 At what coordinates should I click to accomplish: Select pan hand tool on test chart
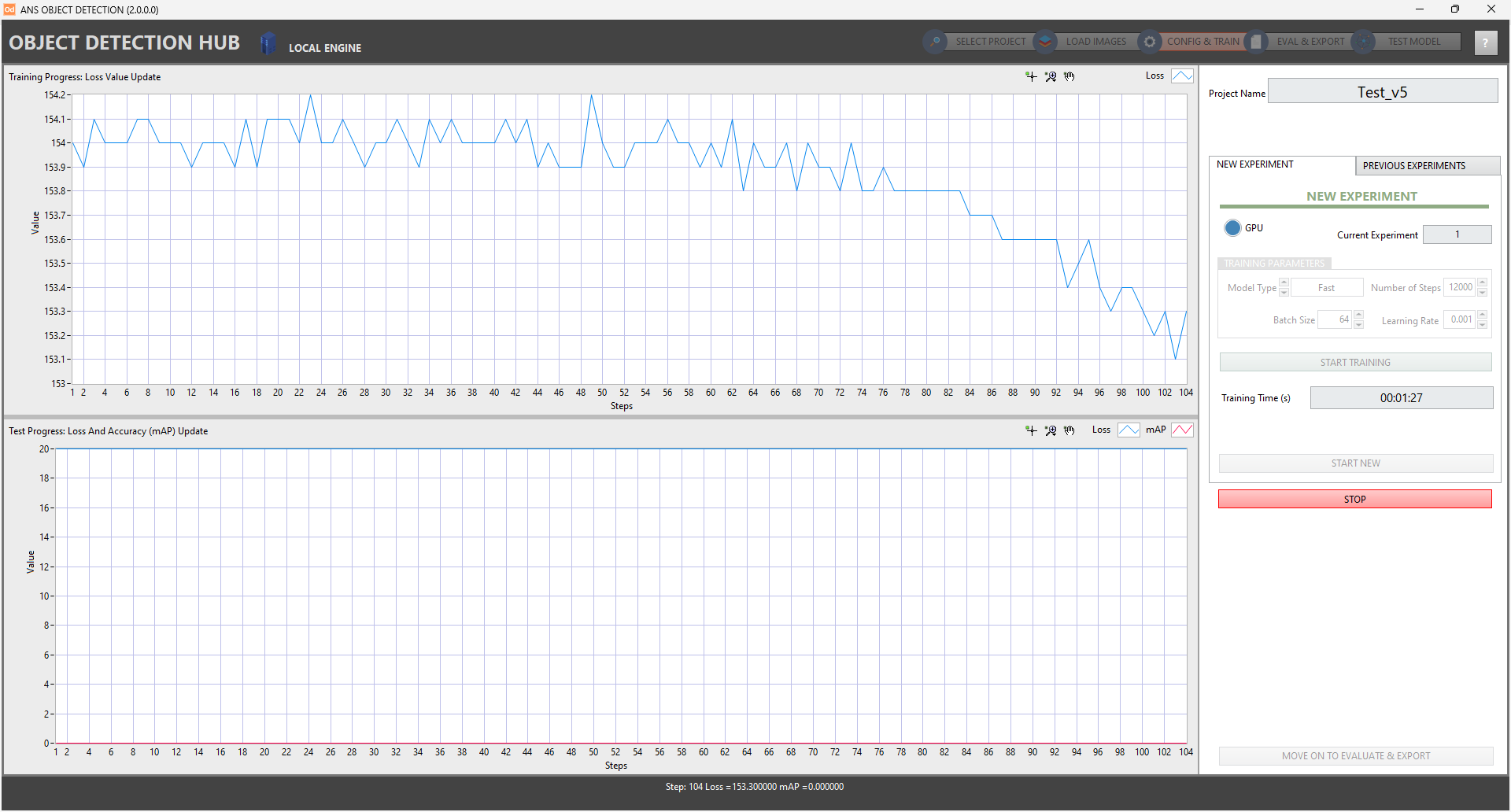point(1070,430)
